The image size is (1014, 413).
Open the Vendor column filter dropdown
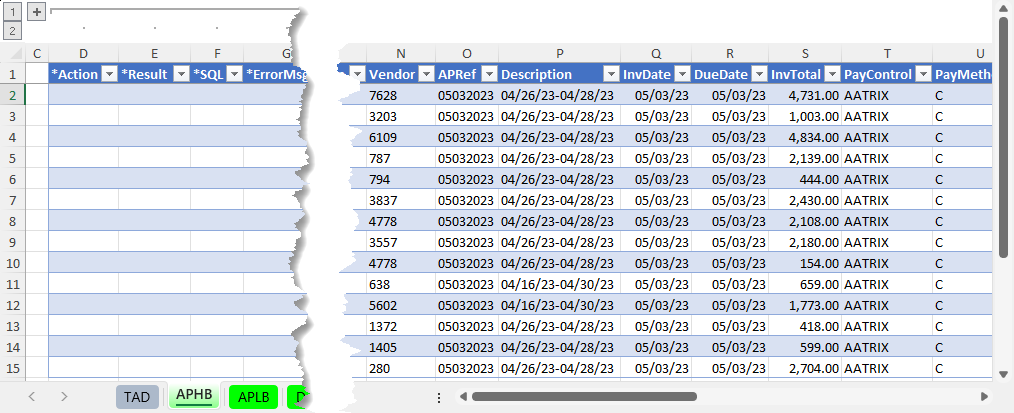coord(426,74)
